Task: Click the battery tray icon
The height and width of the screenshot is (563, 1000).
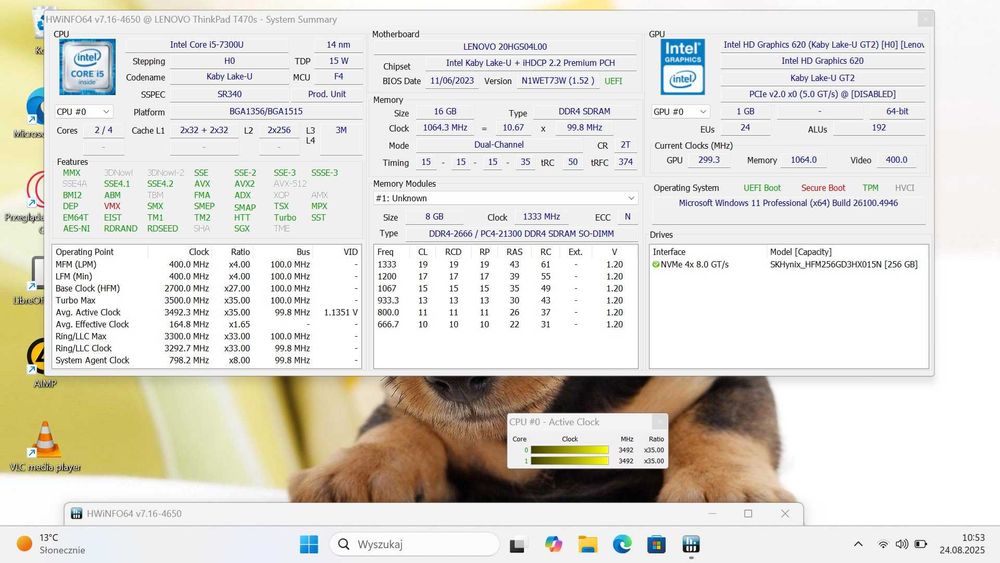Action: point(920,544)
